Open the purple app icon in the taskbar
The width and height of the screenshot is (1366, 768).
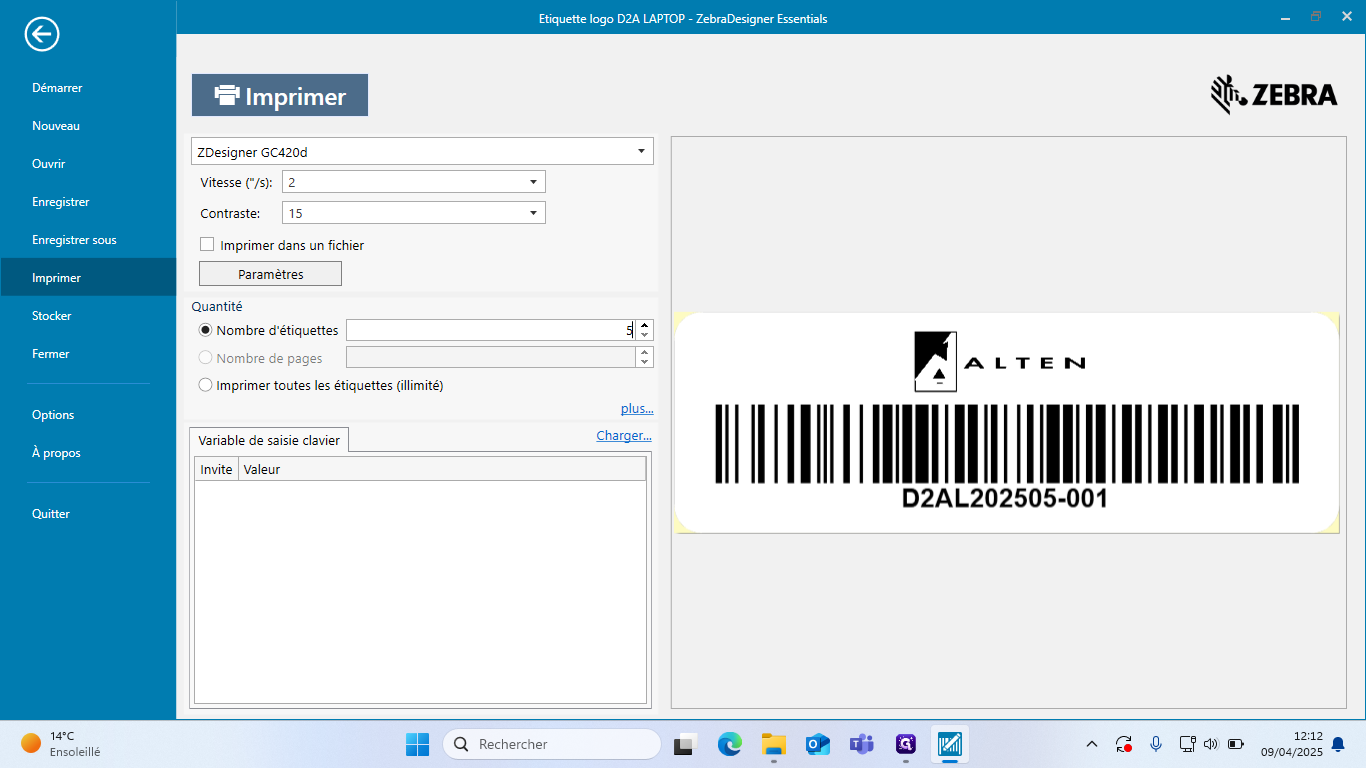point(906,744)
